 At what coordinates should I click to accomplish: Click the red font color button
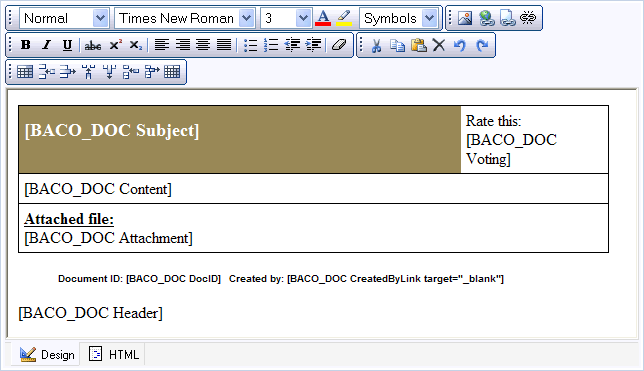coord(323,18)
